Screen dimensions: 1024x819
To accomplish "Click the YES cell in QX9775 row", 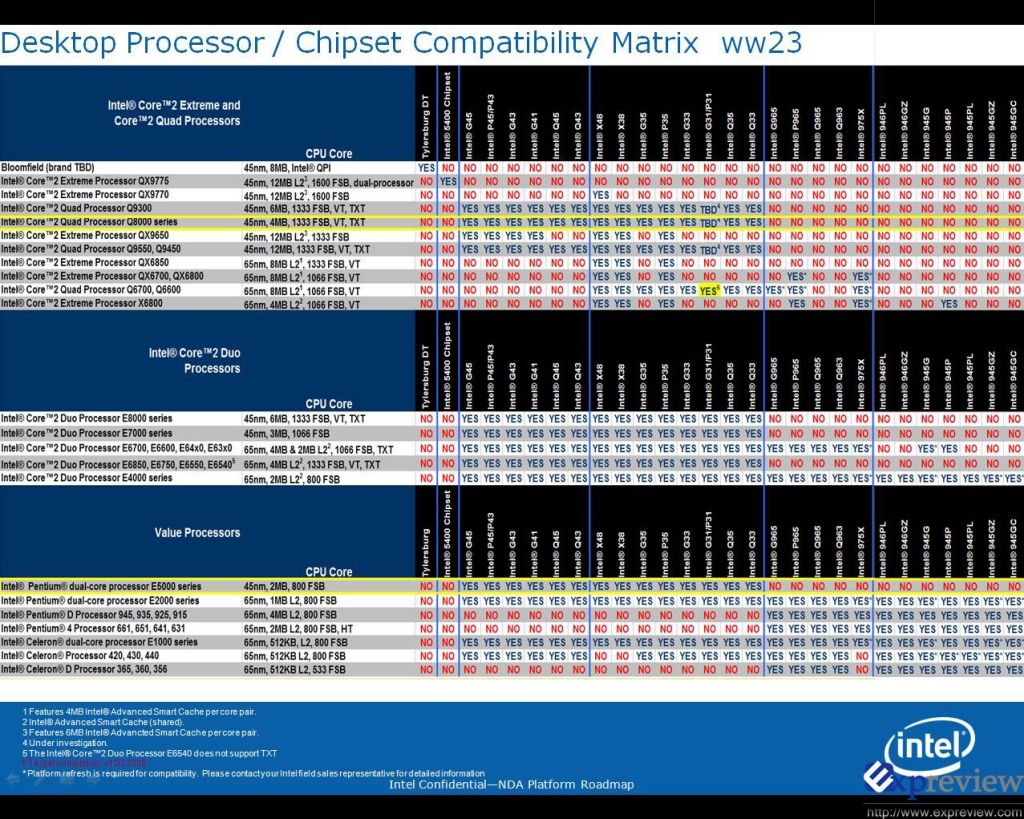I will tap(448, 182).
